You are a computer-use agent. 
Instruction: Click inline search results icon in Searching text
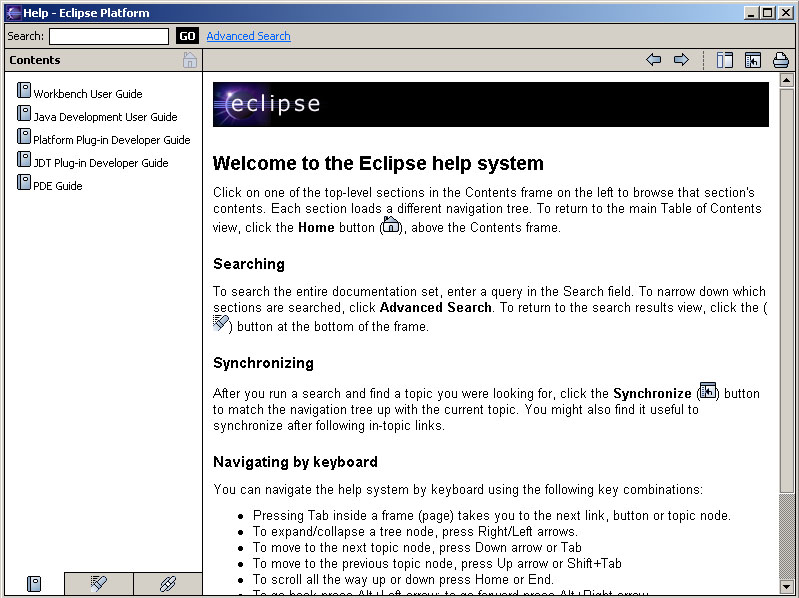[221, 323]
